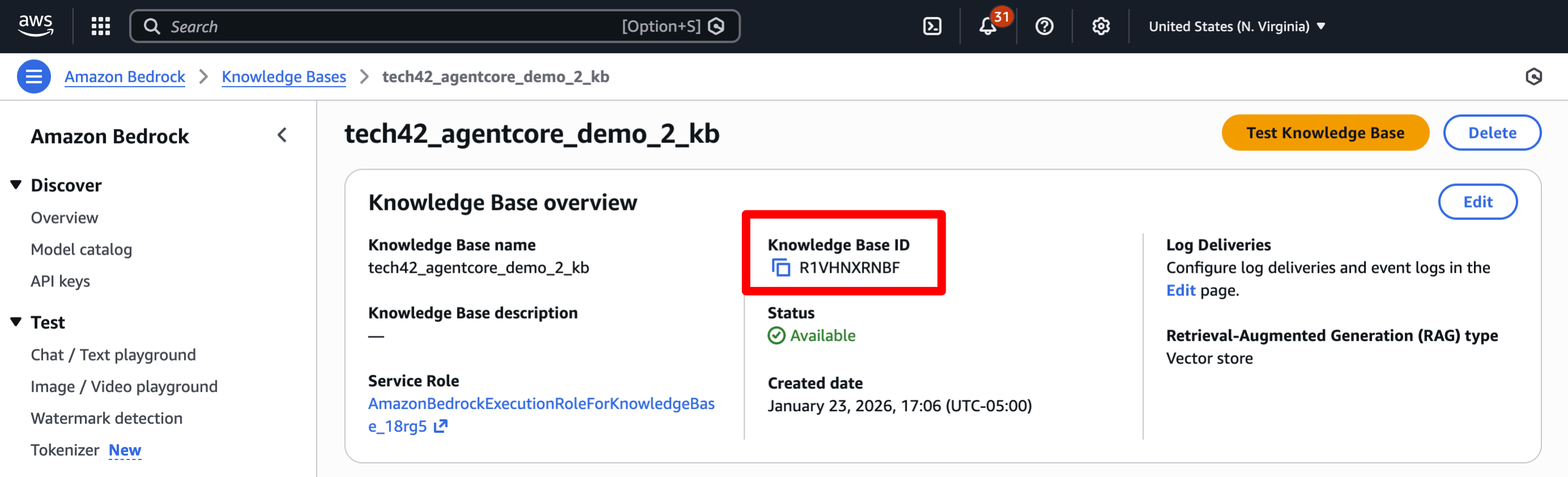Viewport: 1568px width, 477px height.
Task: Open Image / Video playground
Action: coord(124,386)
